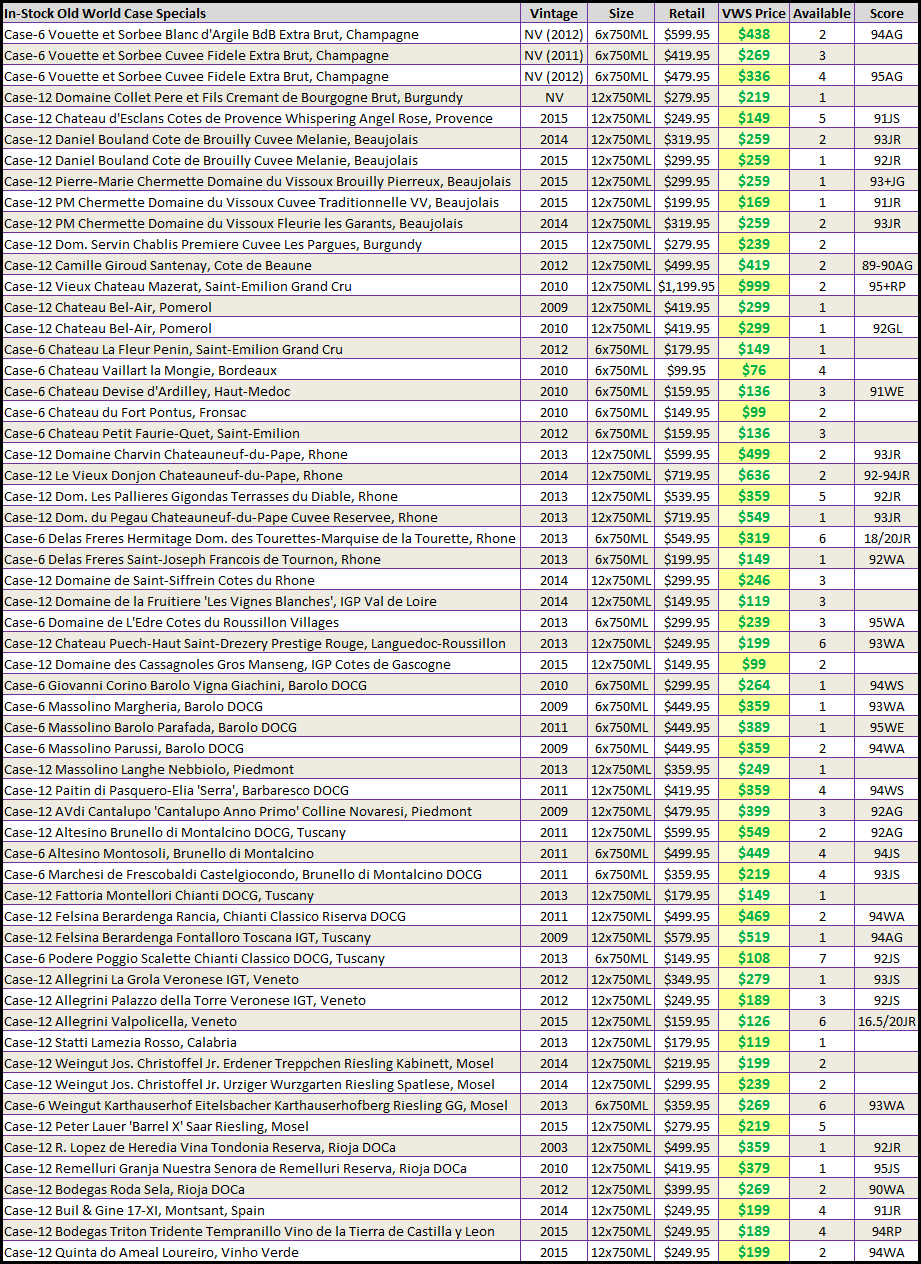Click the Chateau La Fleur Penin wine name
921x1264 pixels.
tap(173, 350)
